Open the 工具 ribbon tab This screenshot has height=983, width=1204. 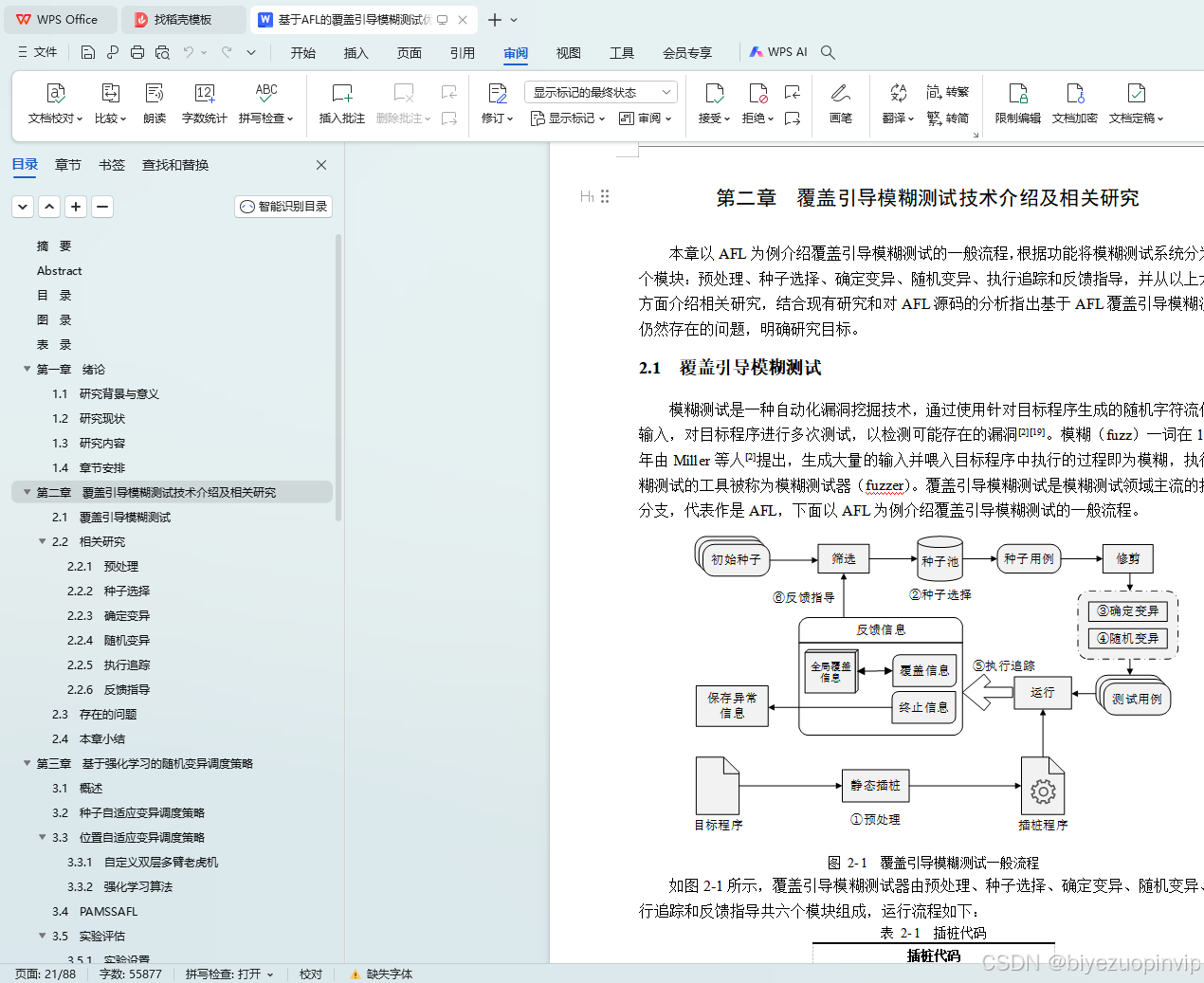[622, 53]
